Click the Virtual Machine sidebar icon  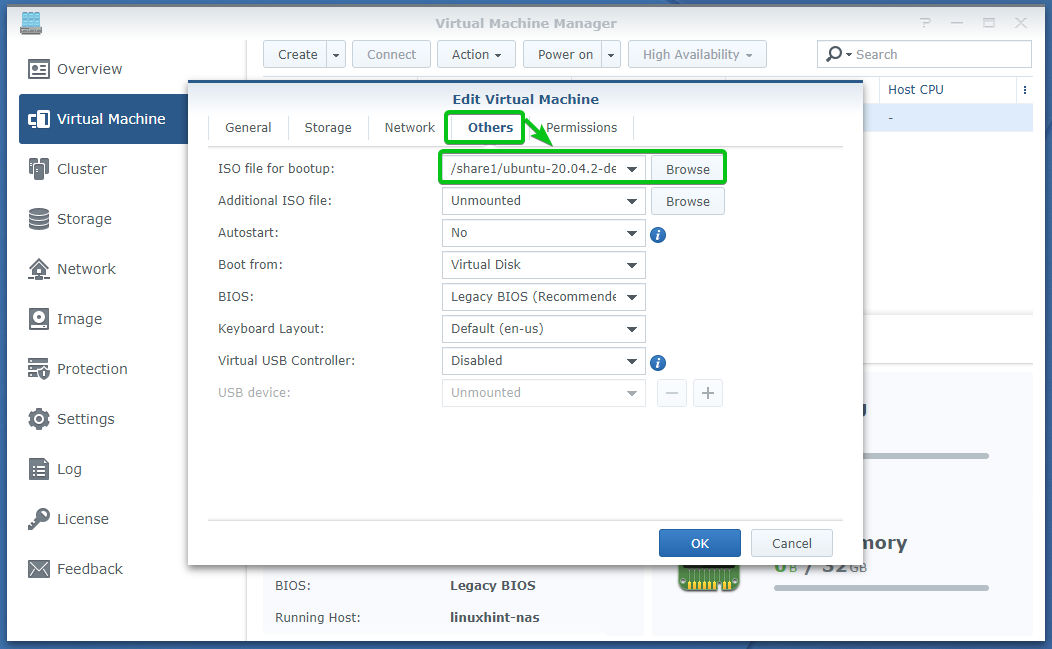38,119
